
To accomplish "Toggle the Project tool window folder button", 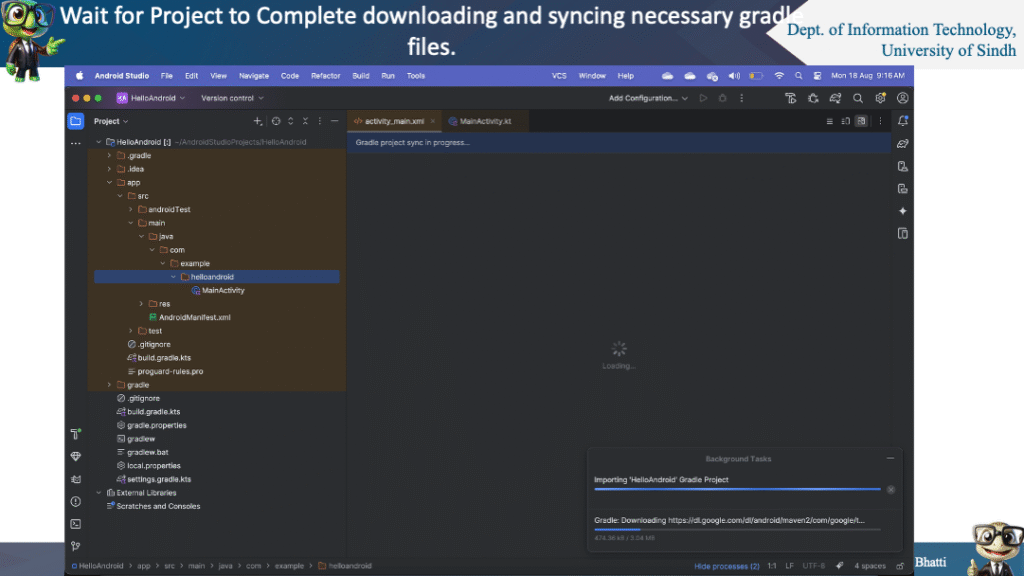I will click(x=76, y=121).
